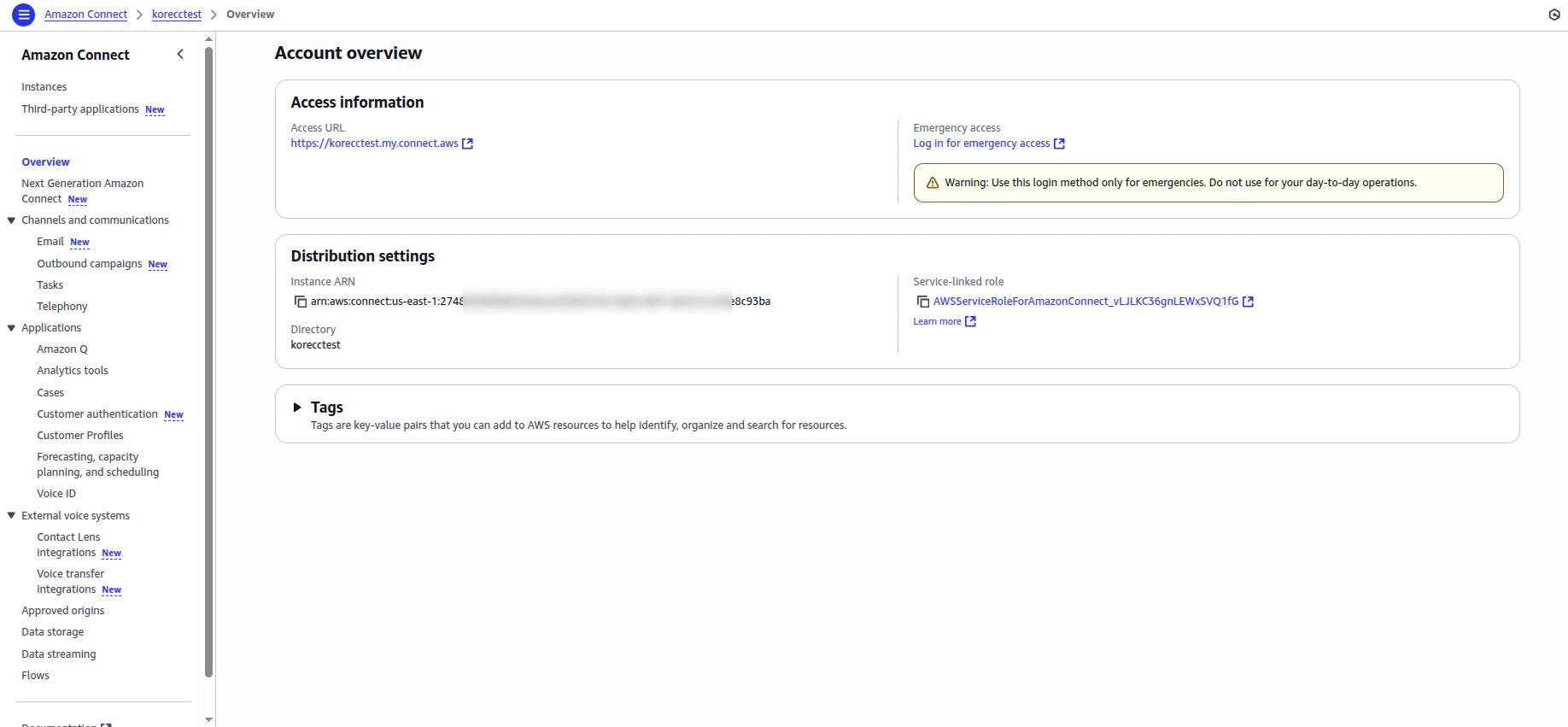Click Log in for emergency access
This screenshot has height=727, width=1568.
981,144
